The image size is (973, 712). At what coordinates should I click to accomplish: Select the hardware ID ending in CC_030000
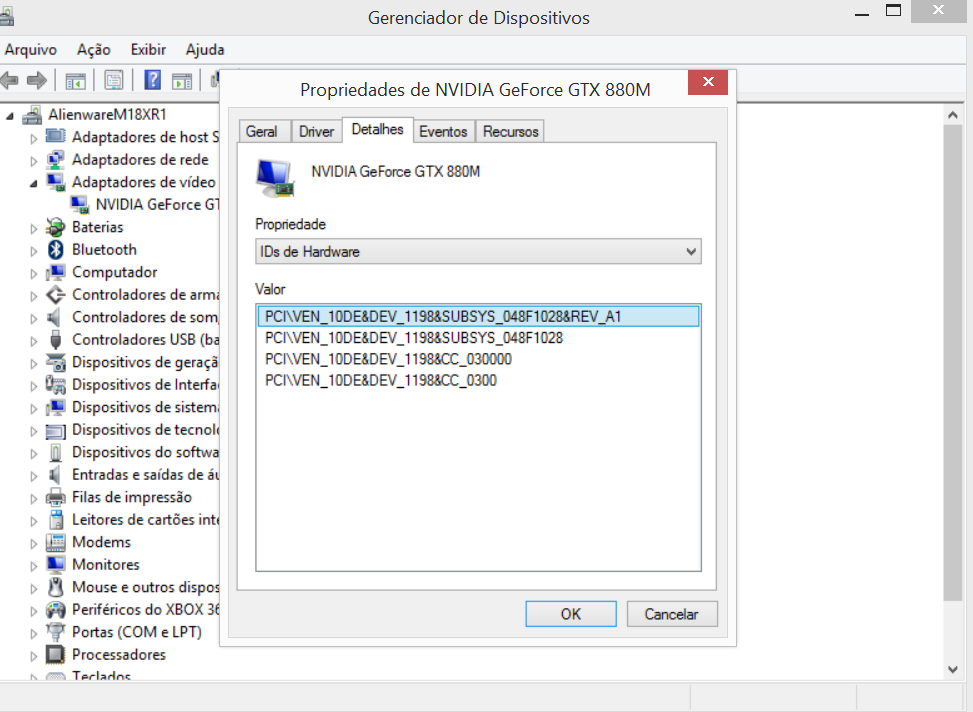(478, 359)
